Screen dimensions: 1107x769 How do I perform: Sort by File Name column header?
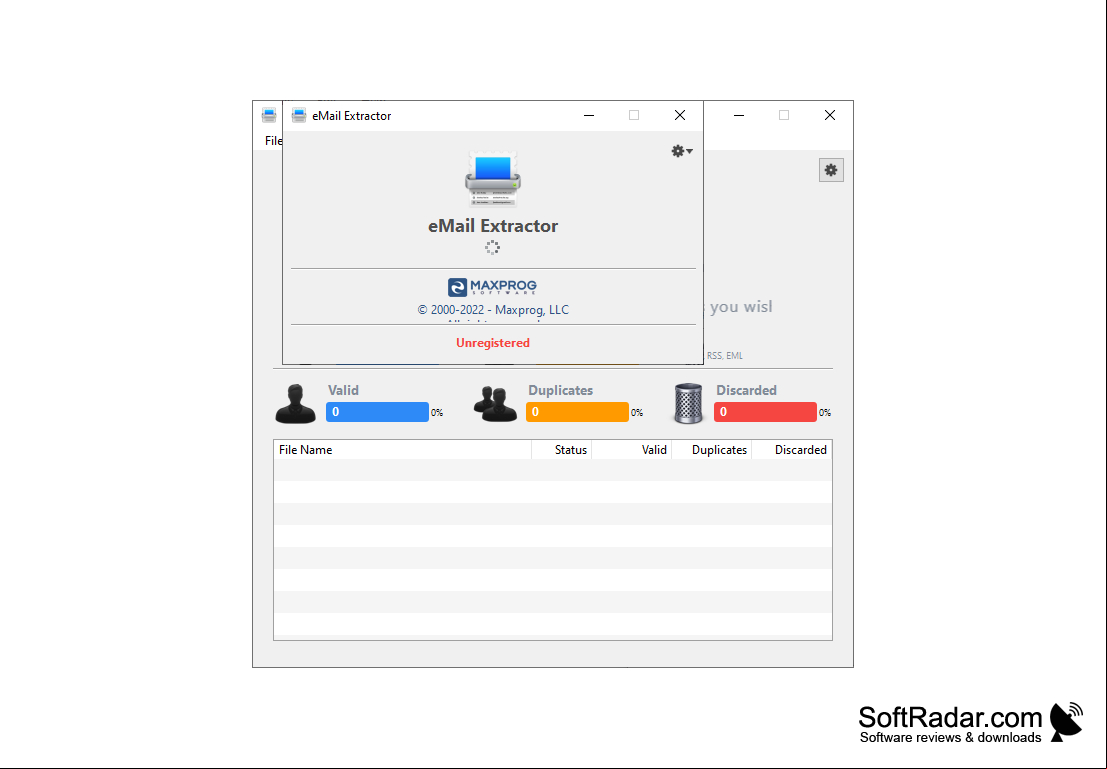402,450
